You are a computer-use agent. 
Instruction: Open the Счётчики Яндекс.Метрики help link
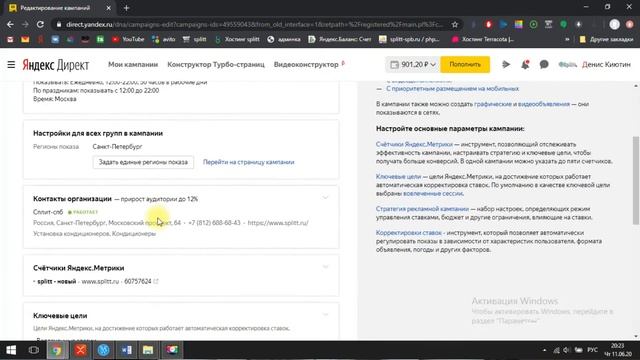[414, 144]
